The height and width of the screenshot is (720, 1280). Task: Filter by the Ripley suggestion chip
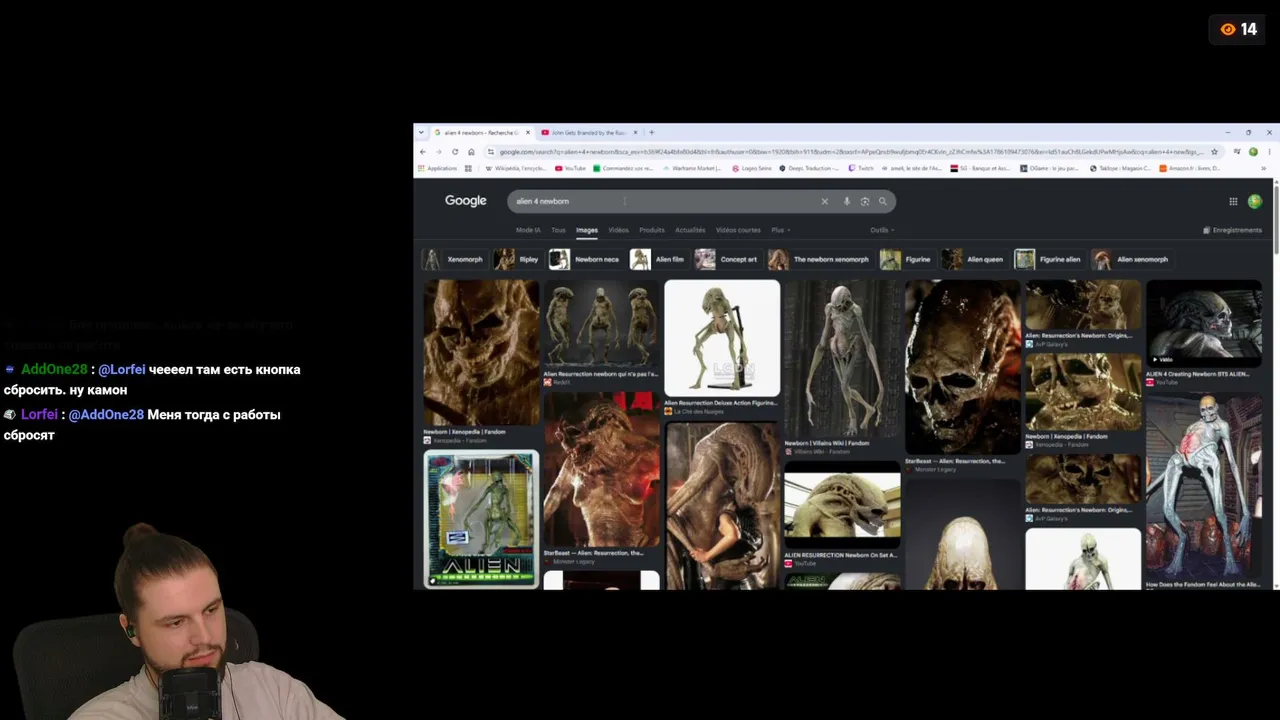click(518, 259)
